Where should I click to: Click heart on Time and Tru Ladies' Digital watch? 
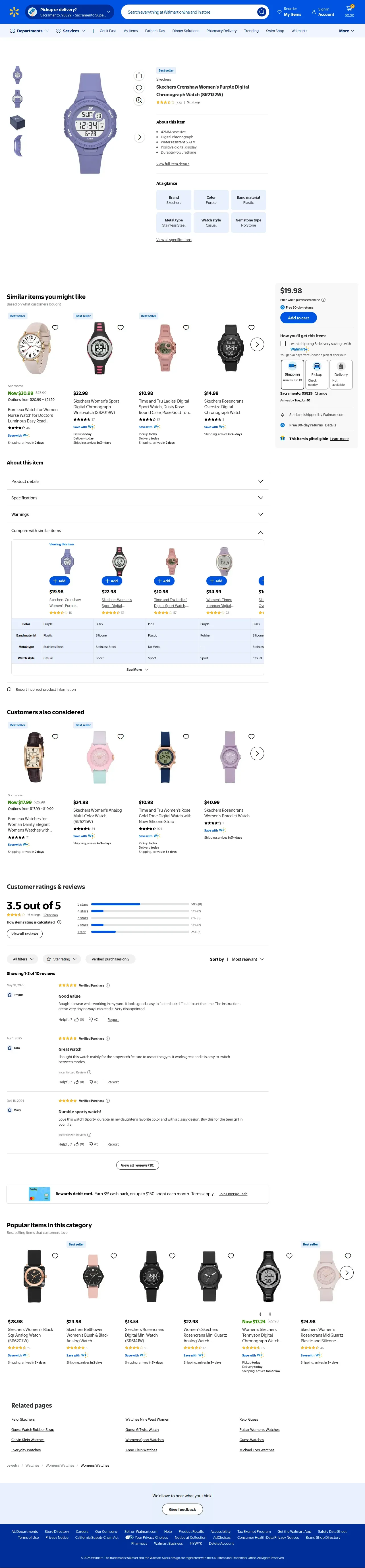coord(186,327)
